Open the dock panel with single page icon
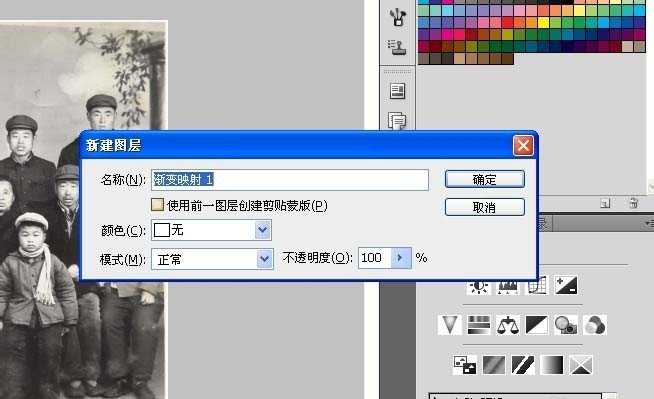Image resolution: width=654 pixels, height=399 pixels. pos(397,91)
